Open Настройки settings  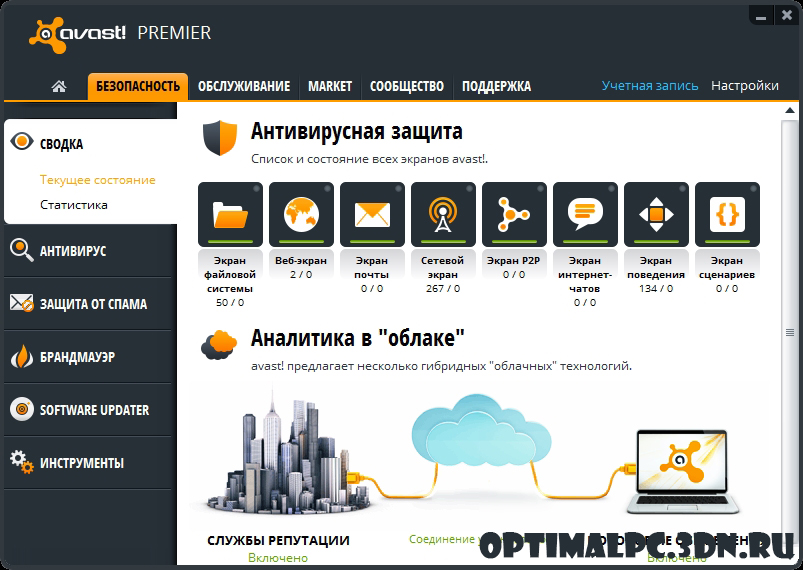coord(745,86)
